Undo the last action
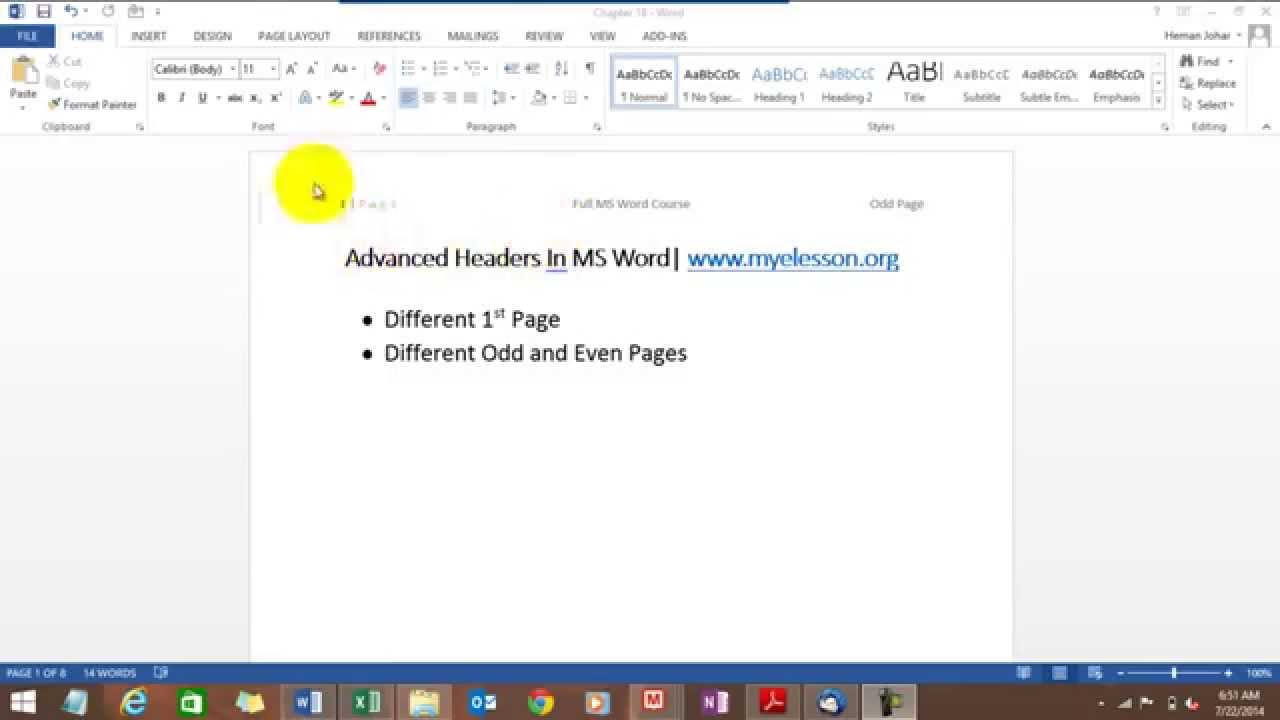This screenshot has height=720, width=1280. pyautogui.click(x=70, y=12)
